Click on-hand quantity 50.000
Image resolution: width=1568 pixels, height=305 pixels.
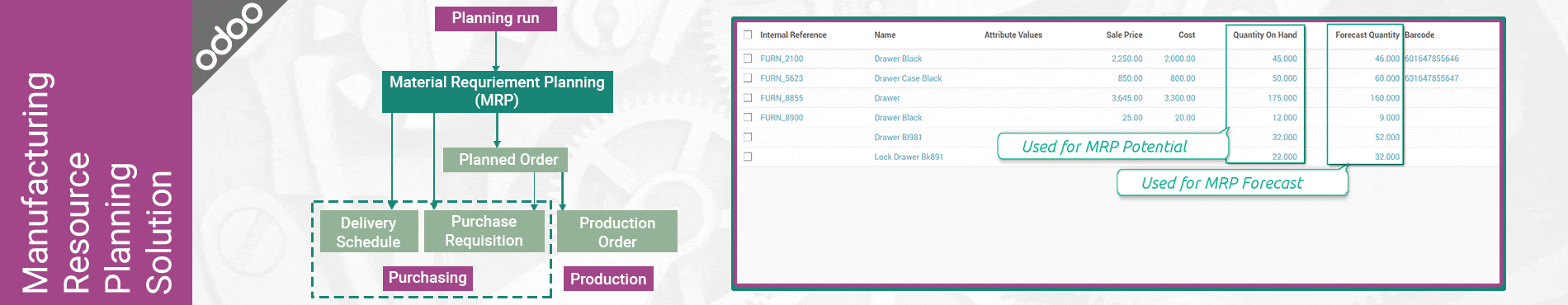click(x=1284, y=78)
